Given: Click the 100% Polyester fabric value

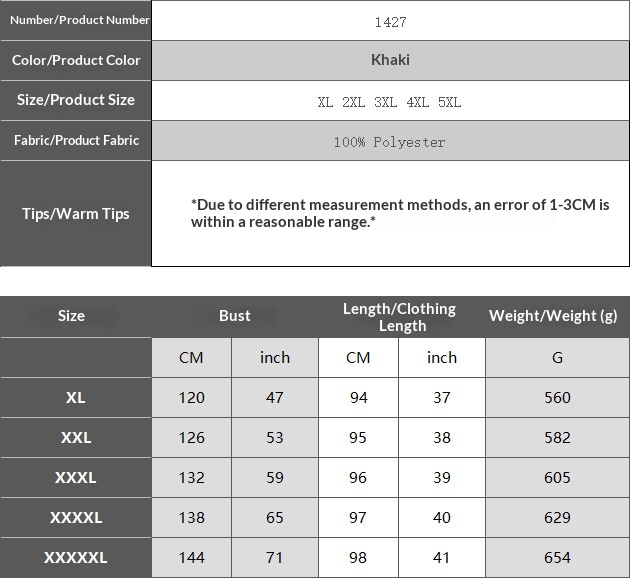Looking at the screenshot, I should click(390, 142).
